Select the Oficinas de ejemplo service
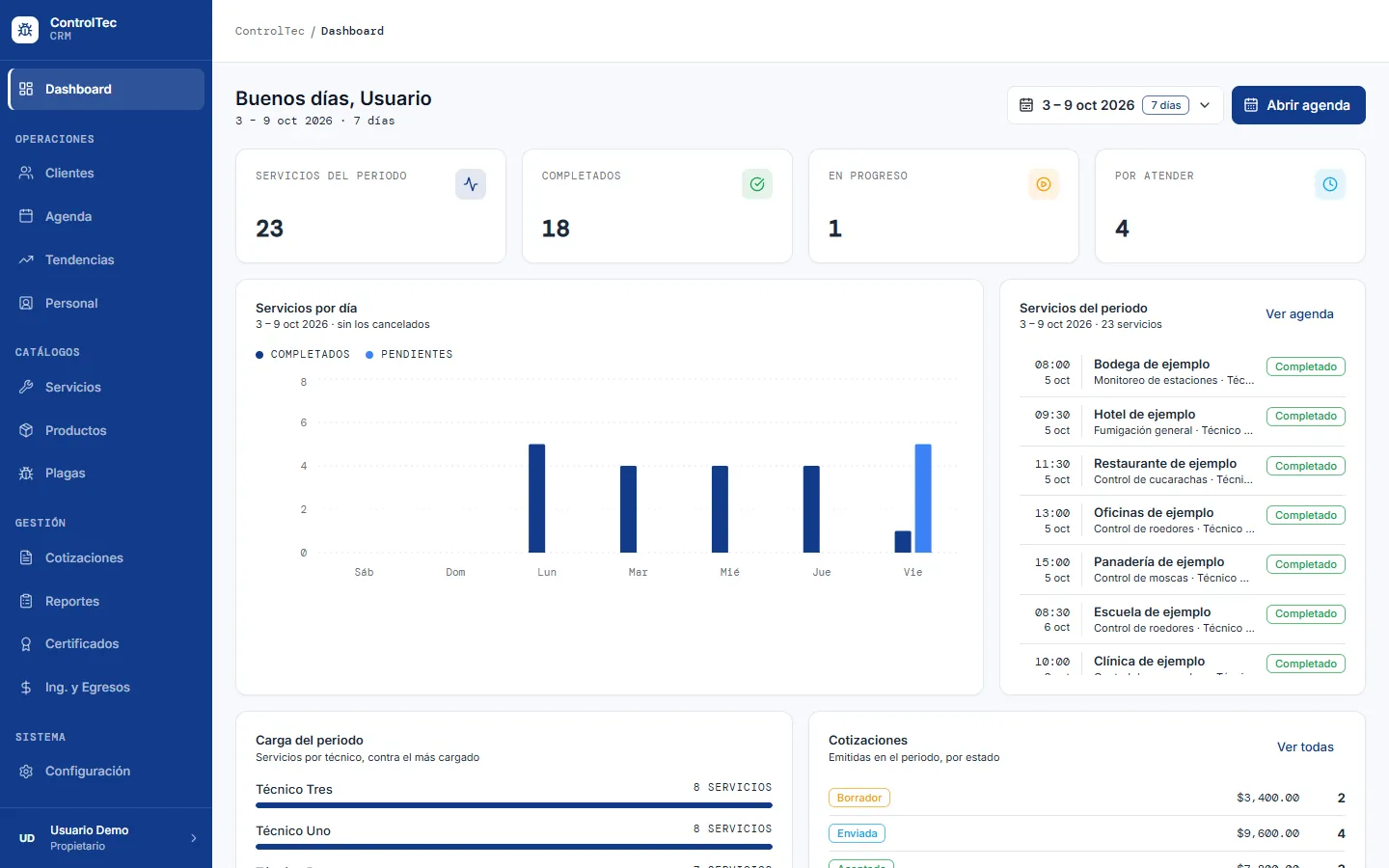This screenshot has width=1389, height=868. (x=1183, y=521)
